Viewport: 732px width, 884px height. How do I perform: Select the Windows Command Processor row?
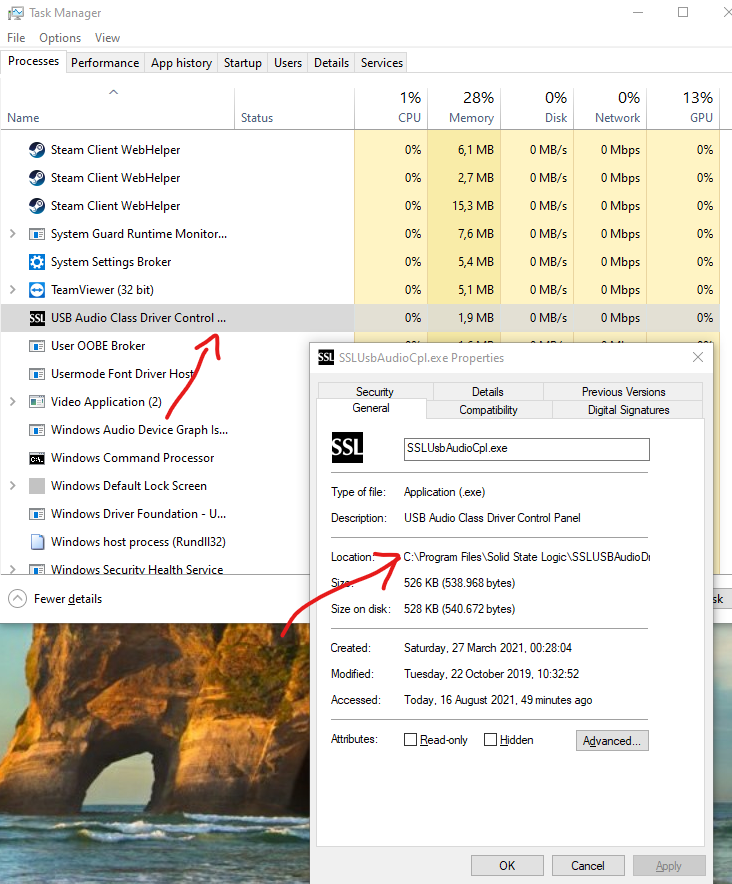pyautogui.click(x=155, y=458)
